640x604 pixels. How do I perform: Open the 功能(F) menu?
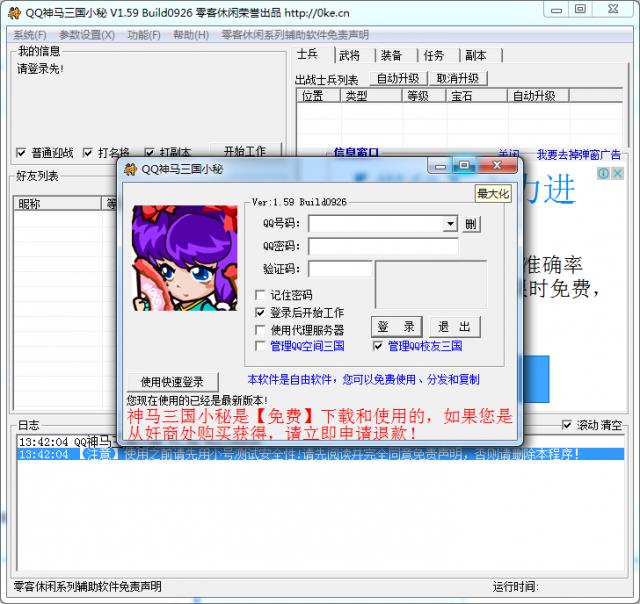(144, 35)
